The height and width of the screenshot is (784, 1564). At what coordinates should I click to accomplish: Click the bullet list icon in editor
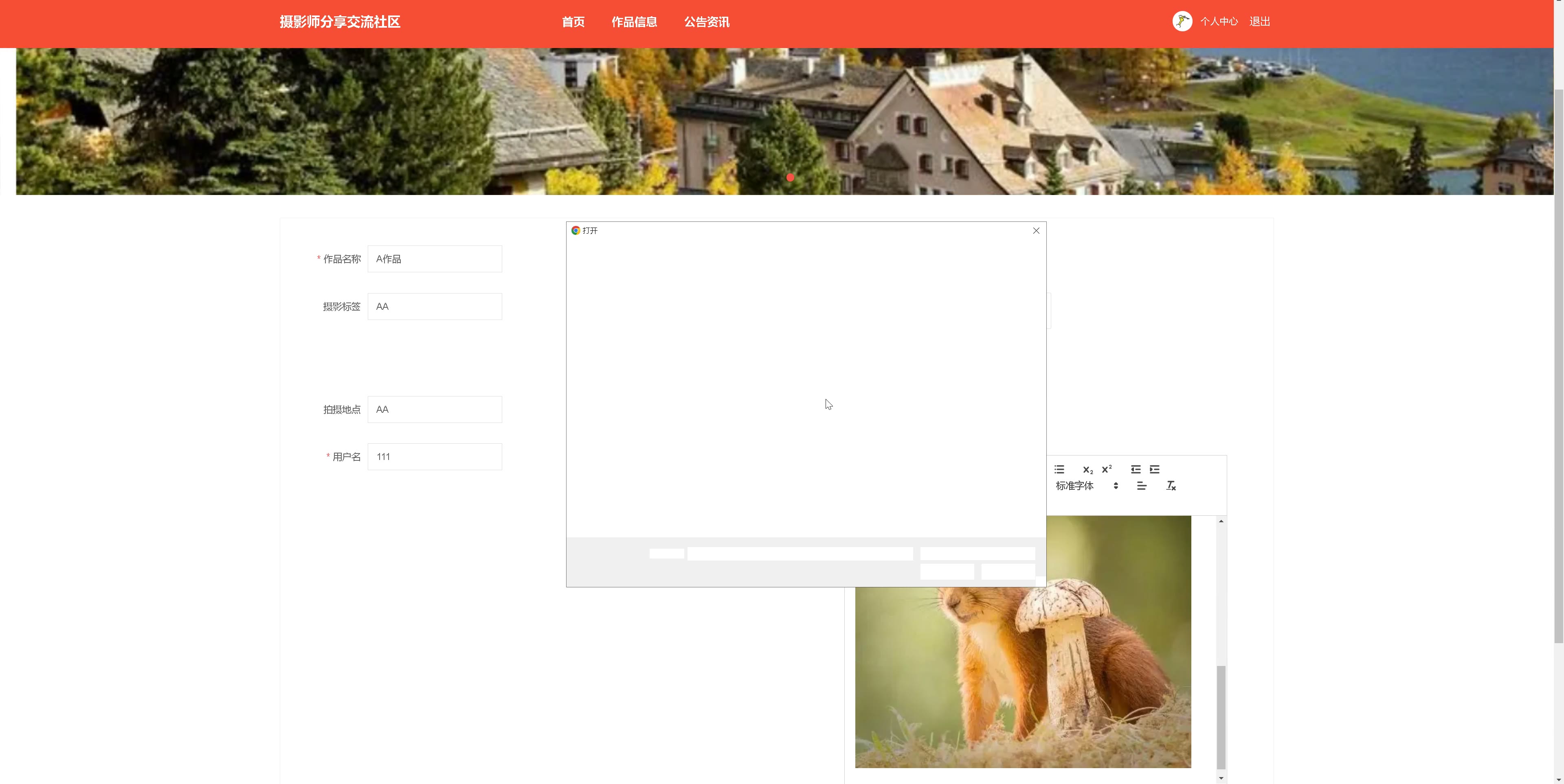coord(1059,469)
